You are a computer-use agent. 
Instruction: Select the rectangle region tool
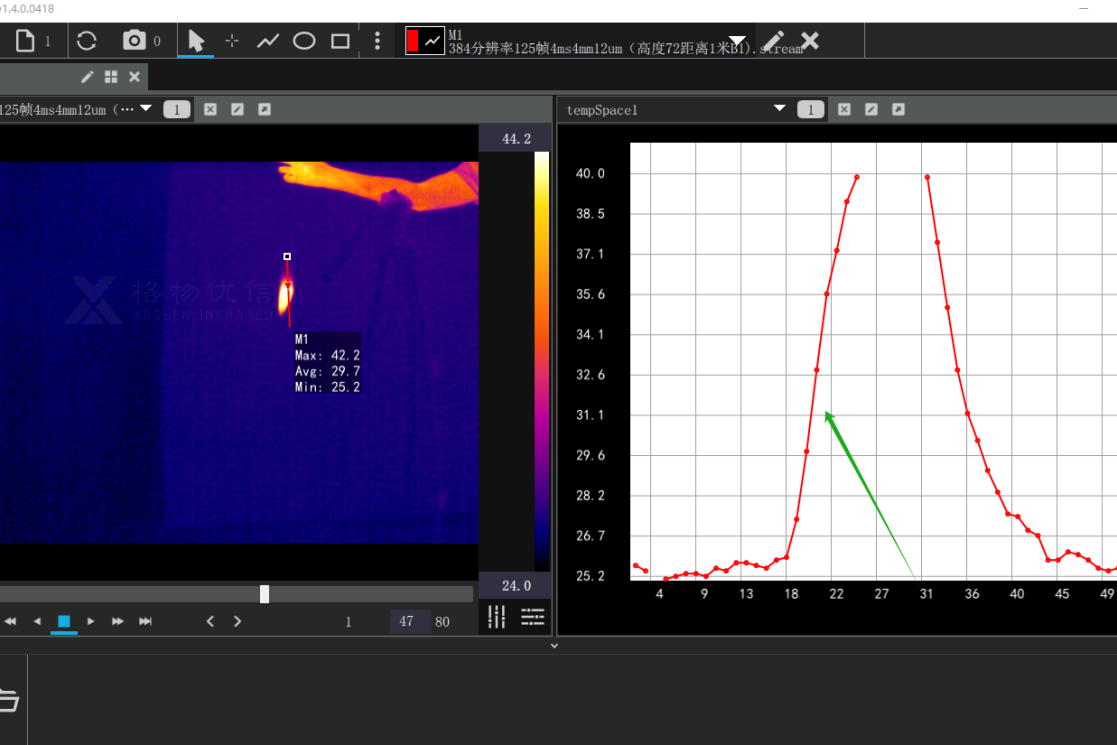click(340, 41)
